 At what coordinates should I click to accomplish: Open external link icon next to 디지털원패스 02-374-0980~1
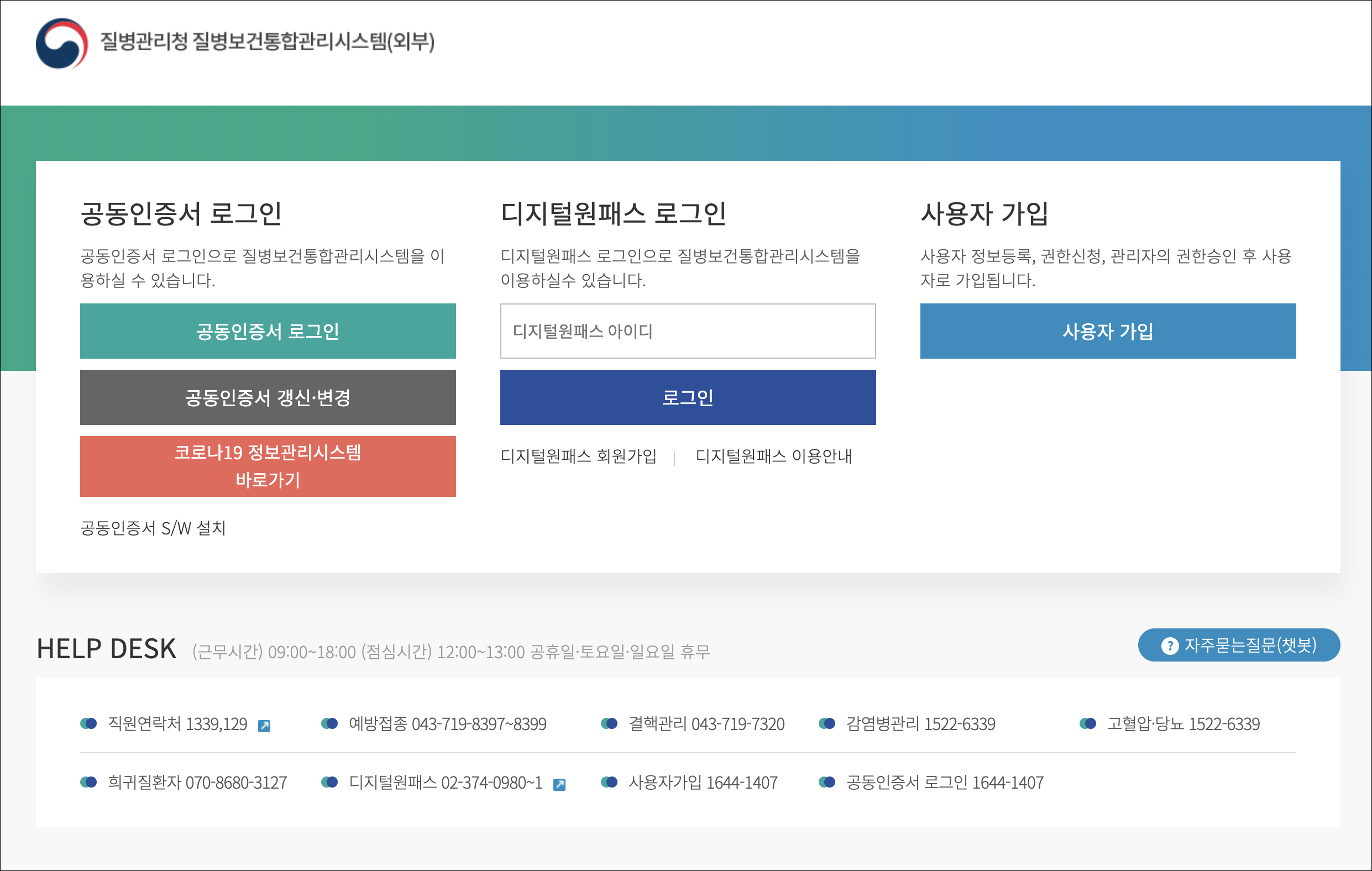coord(559,784)
